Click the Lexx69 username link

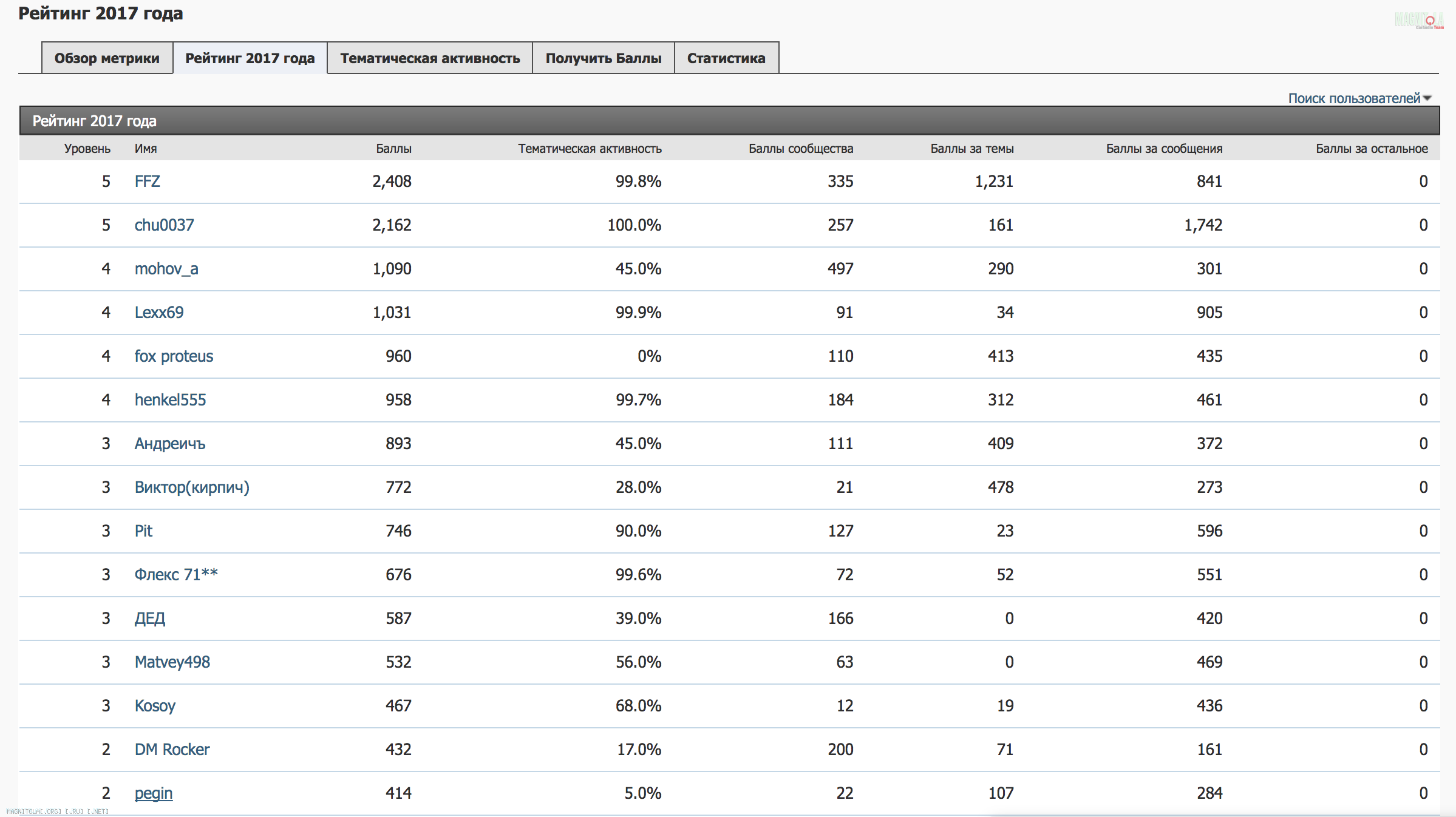click(158, 313)
